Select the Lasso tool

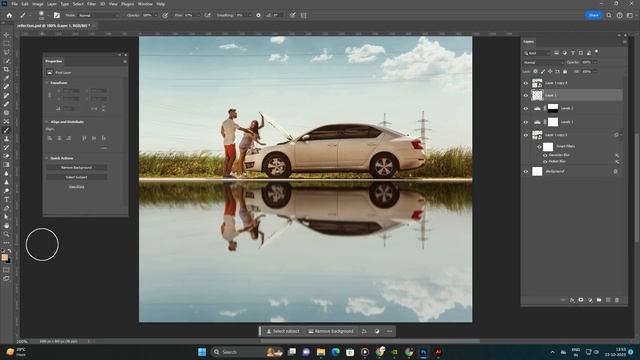pos(6,52)
